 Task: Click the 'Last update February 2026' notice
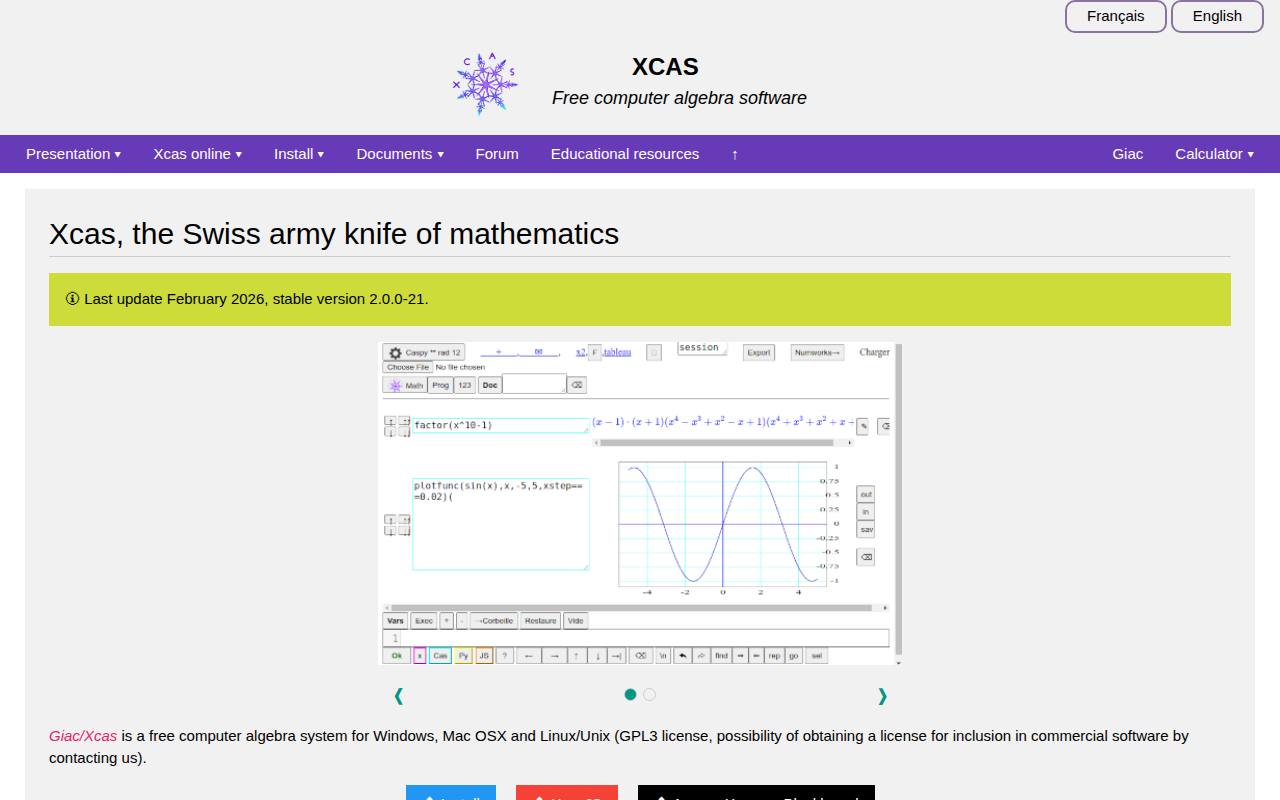coord(640,299)
